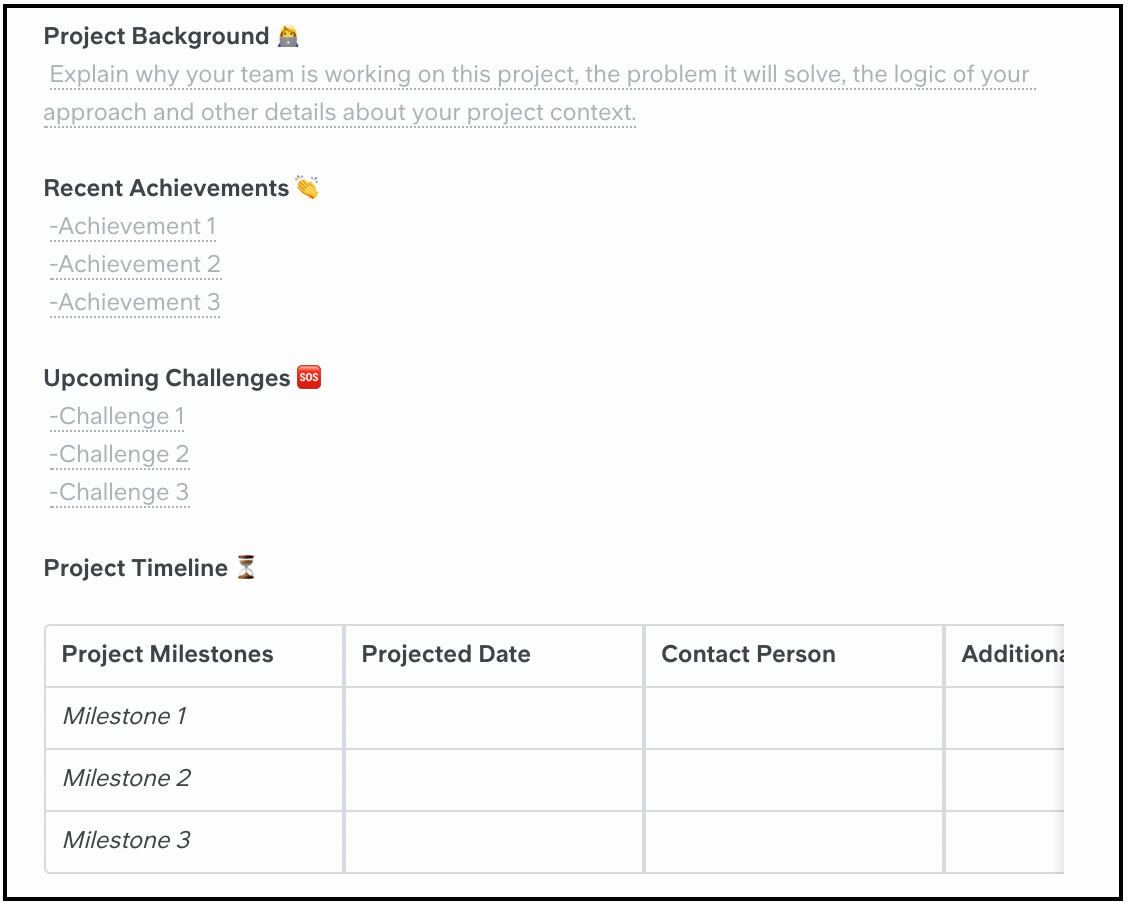Viewport: 1128px width, 902px height.
Task: Edit the Achievement 2 placeholder
Action: [135, 265]
